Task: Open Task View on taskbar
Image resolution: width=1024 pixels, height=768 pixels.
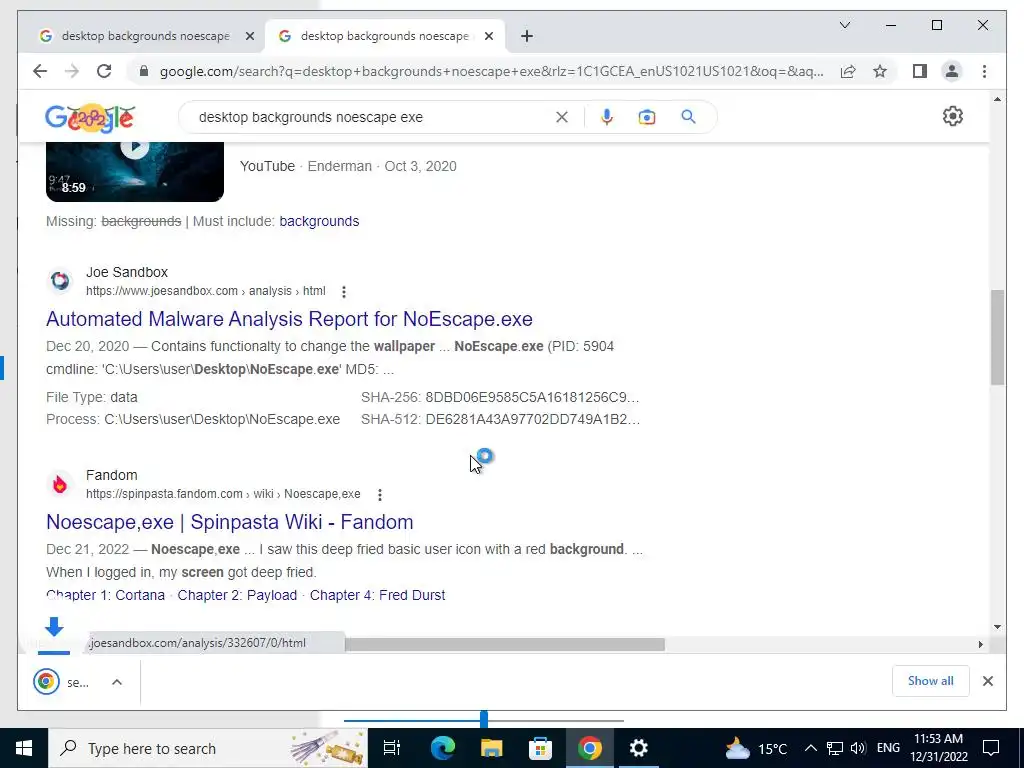Action: [392, 748]
